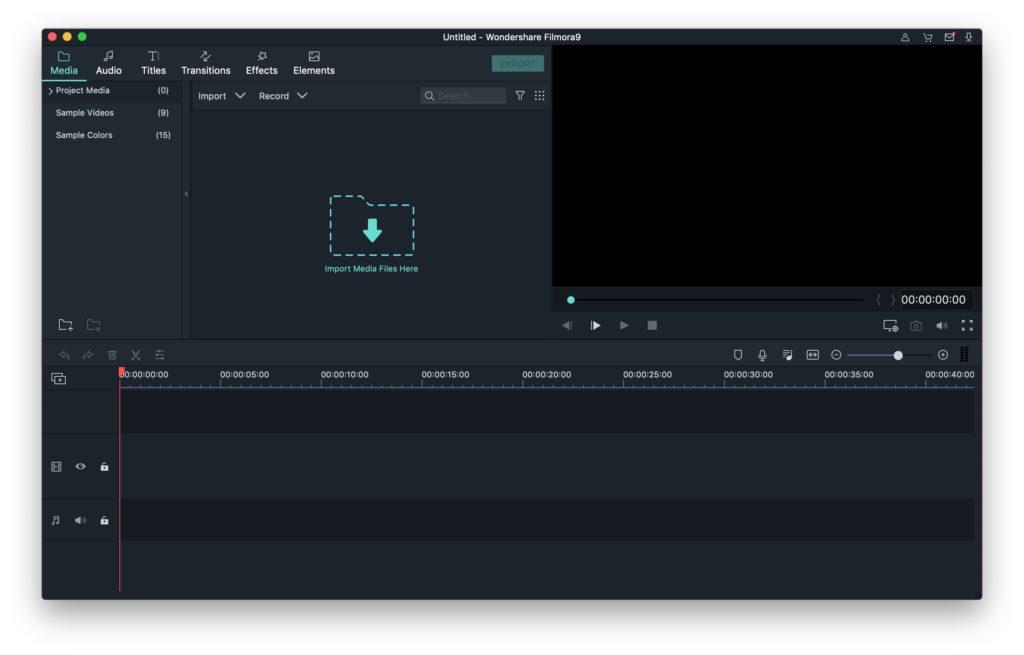Open the Effects tab
Screen dimensions: 1024x655
(262, 63)
